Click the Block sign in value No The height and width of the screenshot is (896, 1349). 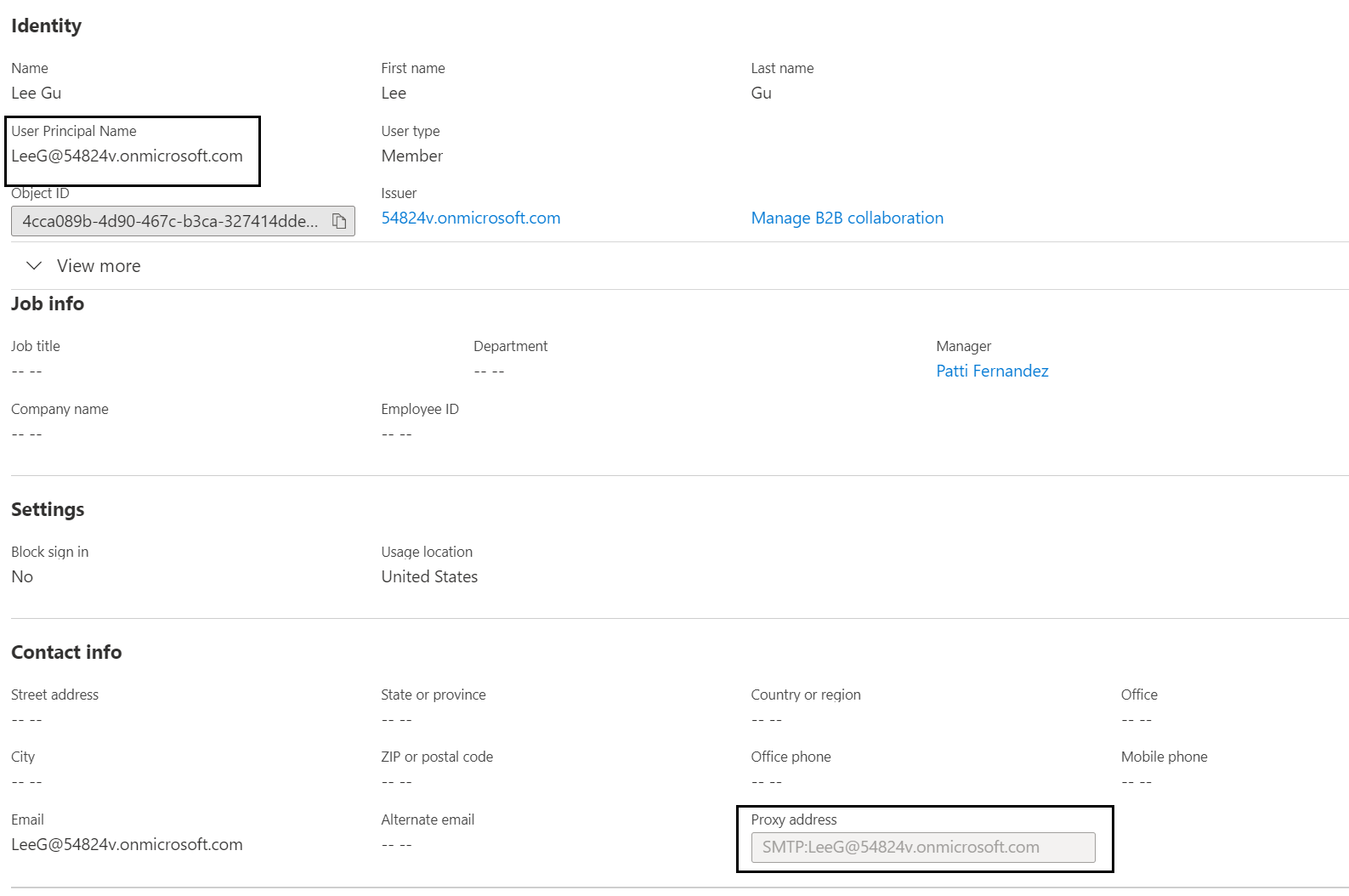tap(22, 576)
